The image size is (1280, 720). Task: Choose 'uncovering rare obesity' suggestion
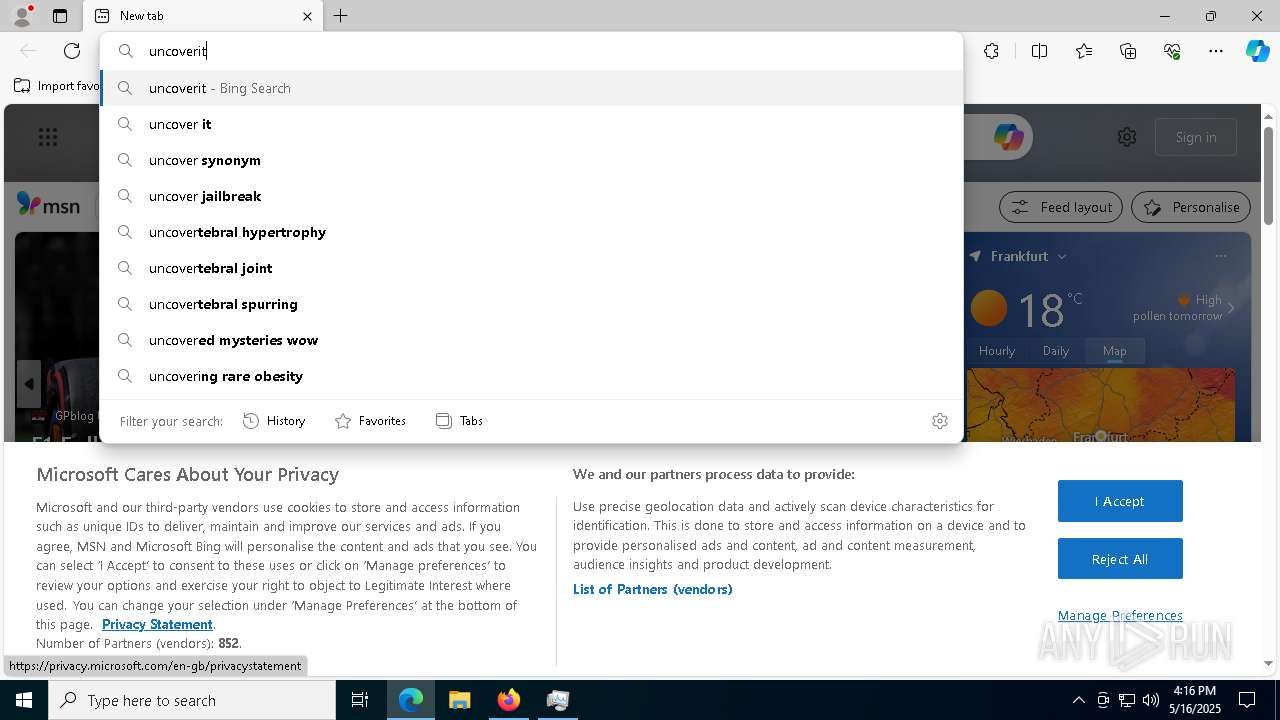[531, 376]
